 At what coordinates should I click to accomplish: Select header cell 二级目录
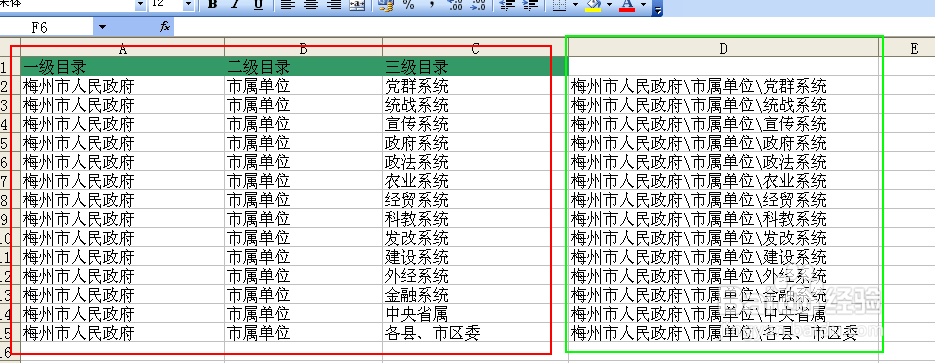pos(304,66)
